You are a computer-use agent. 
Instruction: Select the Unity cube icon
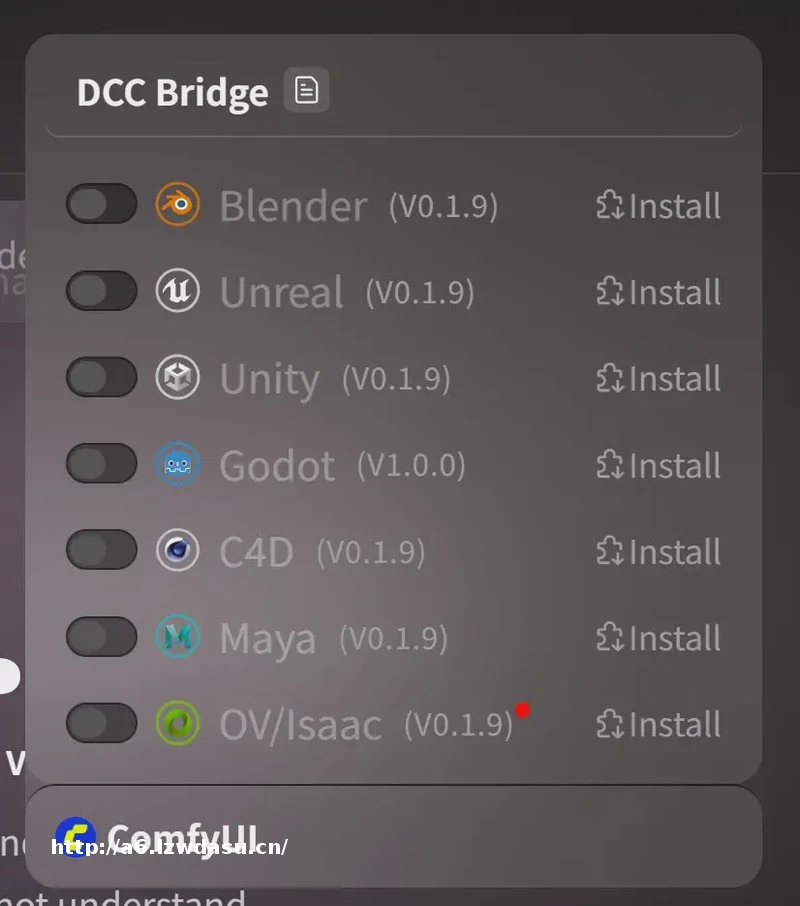(177, 378)
